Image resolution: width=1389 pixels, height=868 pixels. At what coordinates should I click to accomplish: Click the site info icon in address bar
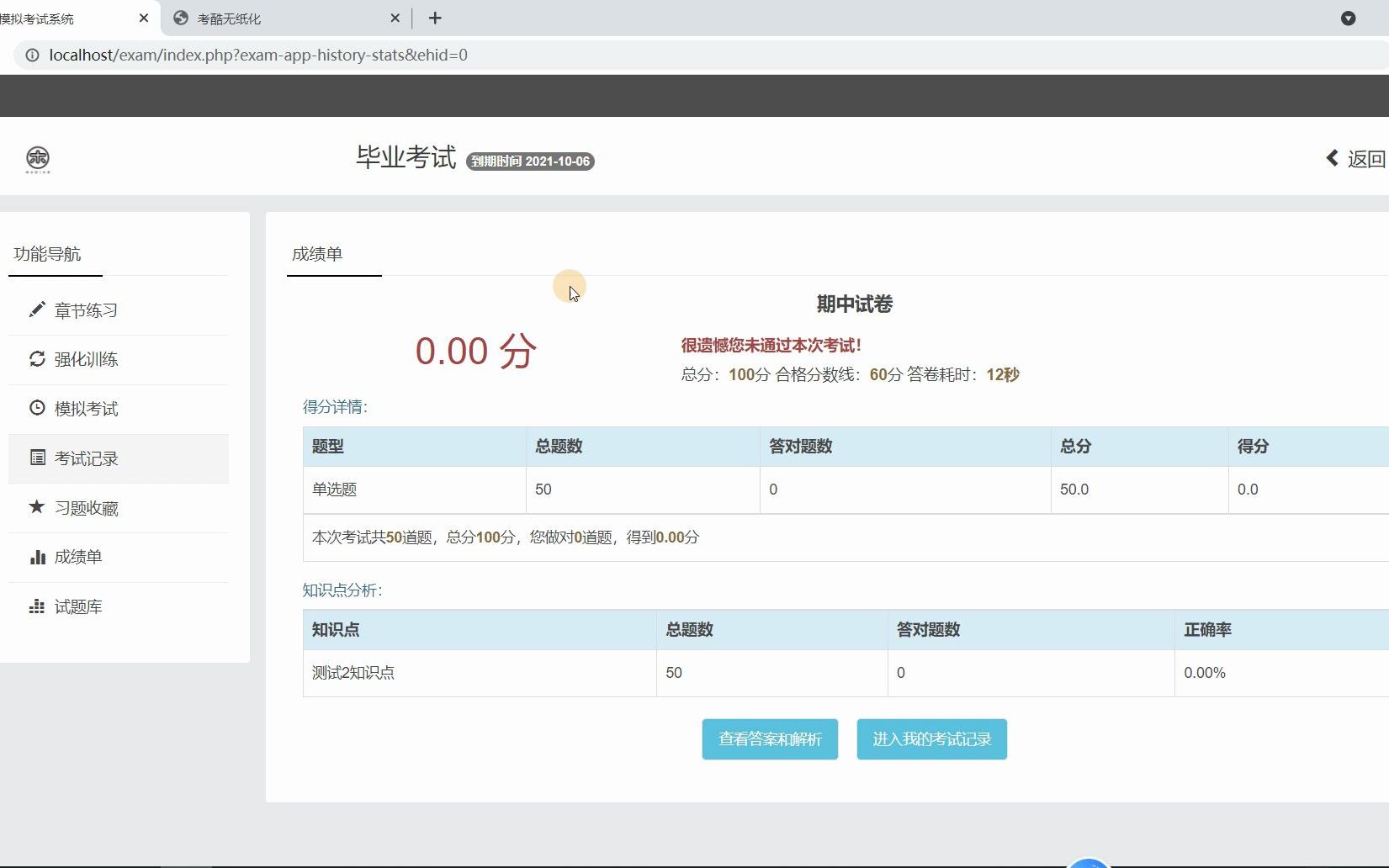(32, 55)
